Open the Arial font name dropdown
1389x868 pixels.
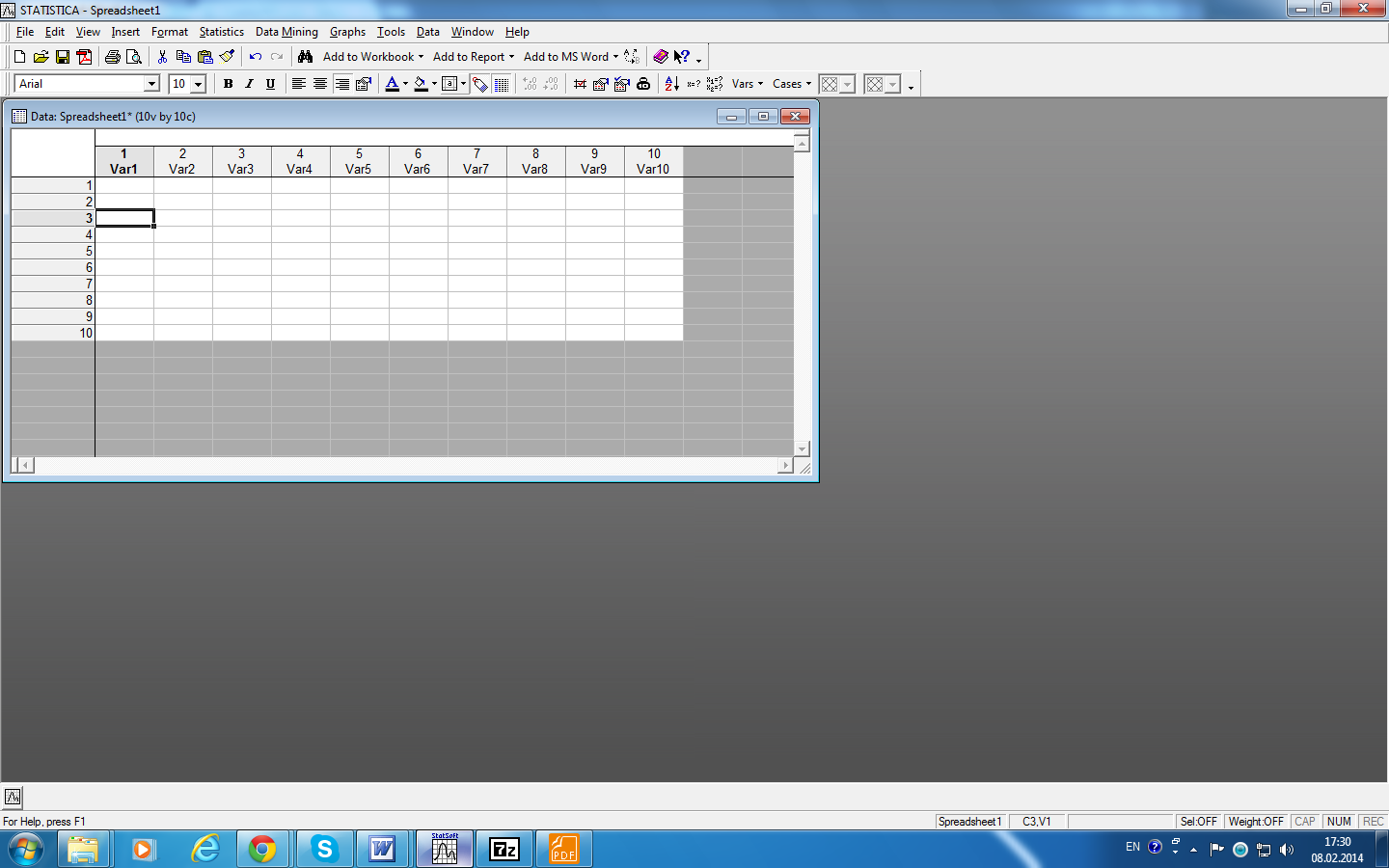tap(151, 84)
